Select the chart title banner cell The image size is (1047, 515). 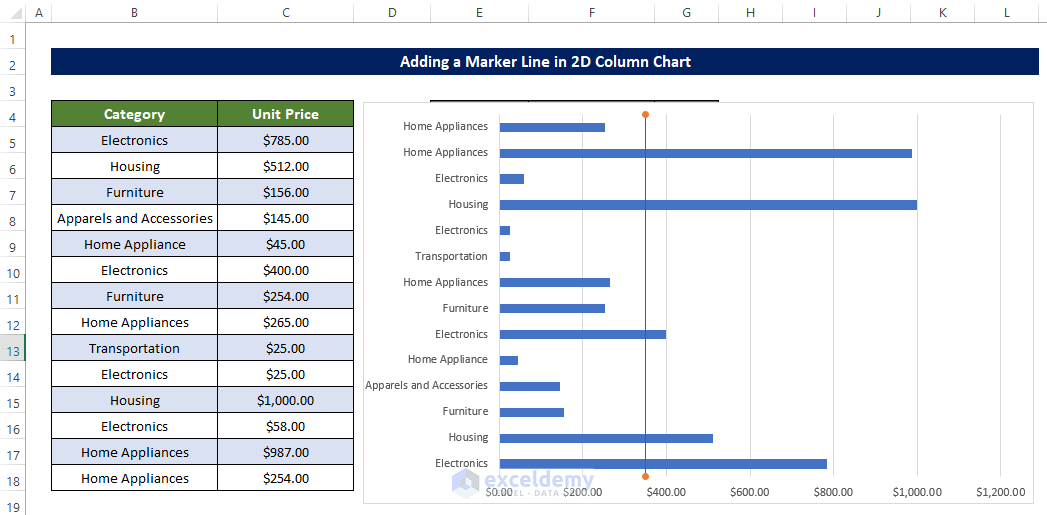pos(545,62)
